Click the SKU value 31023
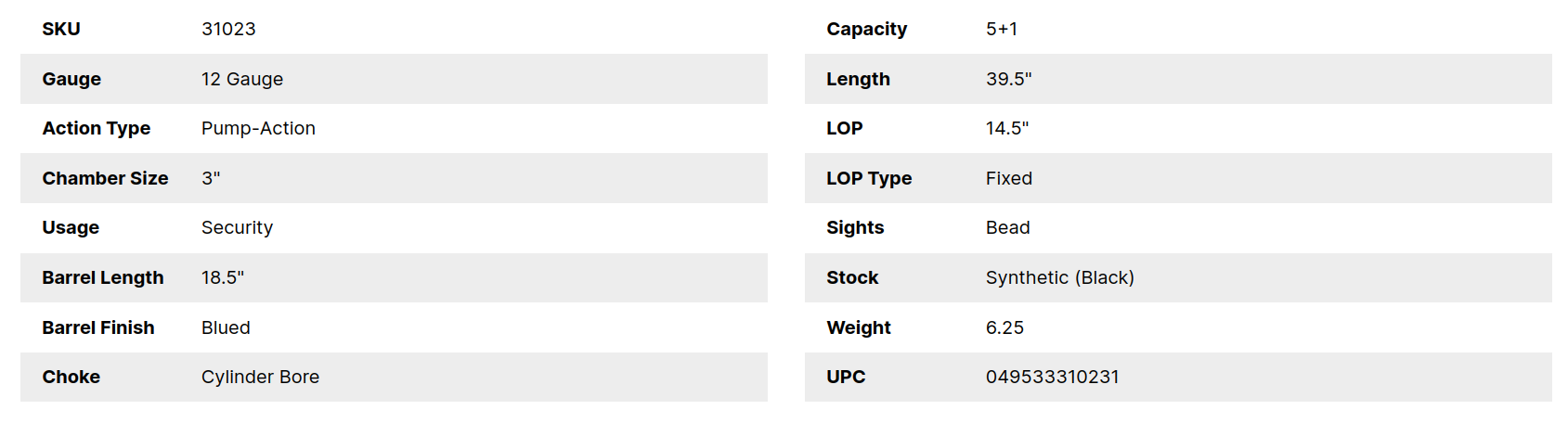This screenshot has width=1568, height=423. tap(228, 29)
